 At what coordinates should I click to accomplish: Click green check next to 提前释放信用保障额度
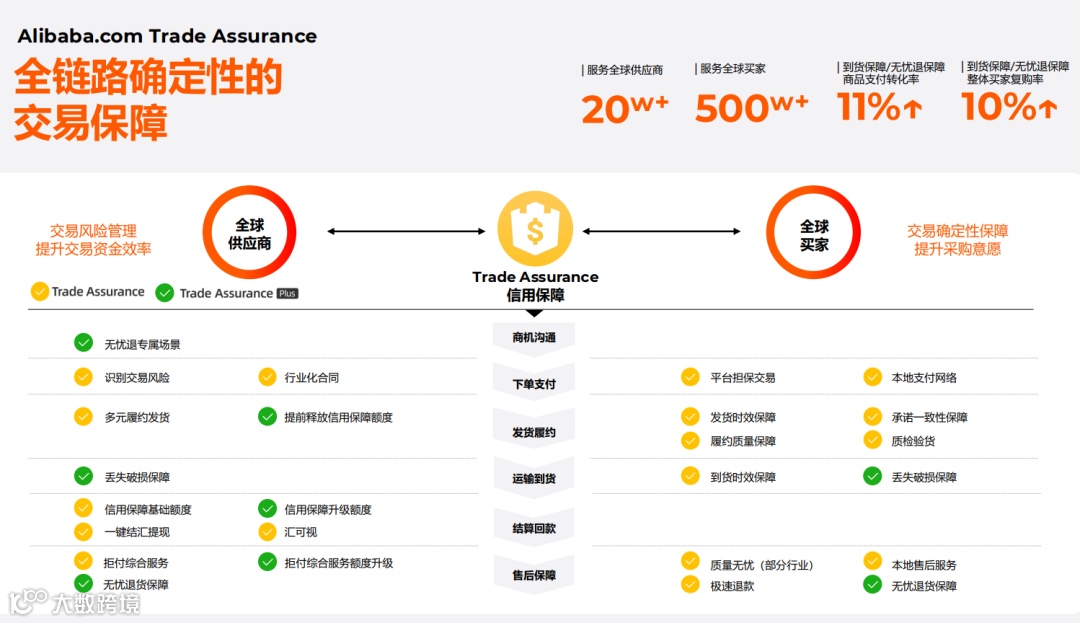click(267, 416)
